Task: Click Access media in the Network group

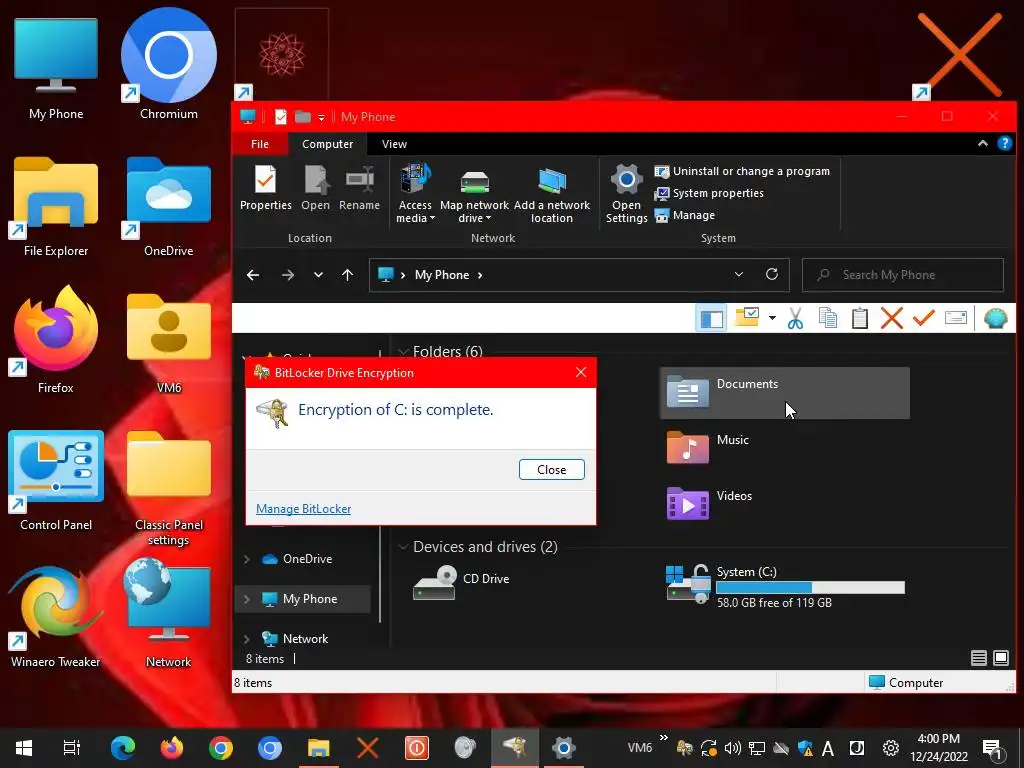Action: (x=415, y=194)
